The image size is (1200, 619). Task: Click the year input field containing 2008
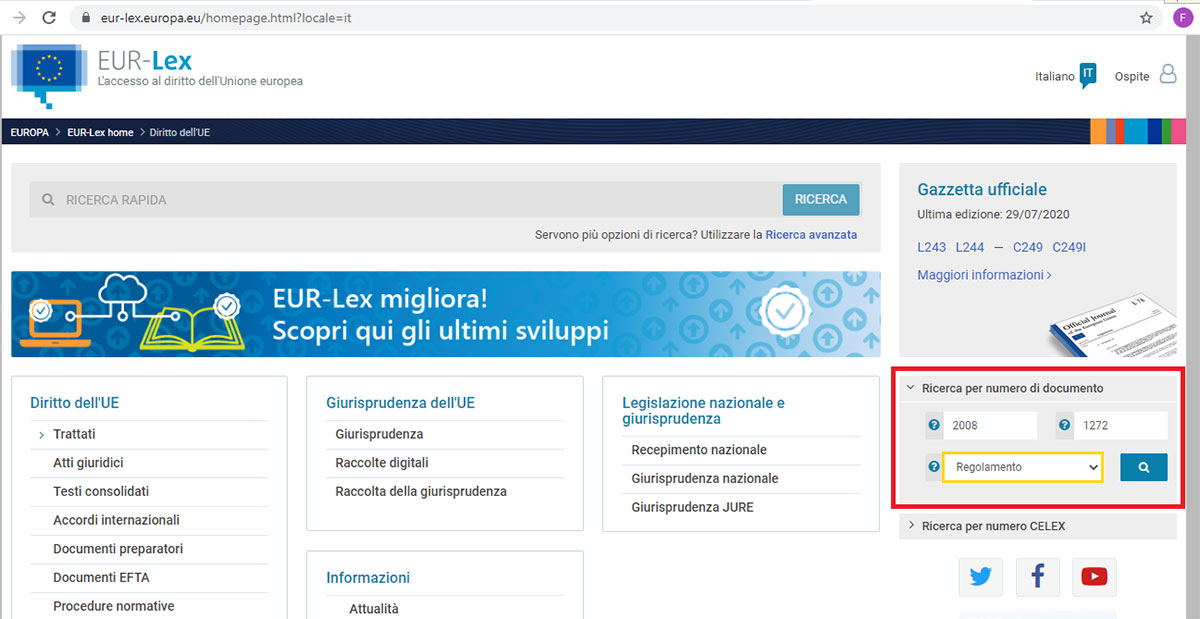point(990,425)
